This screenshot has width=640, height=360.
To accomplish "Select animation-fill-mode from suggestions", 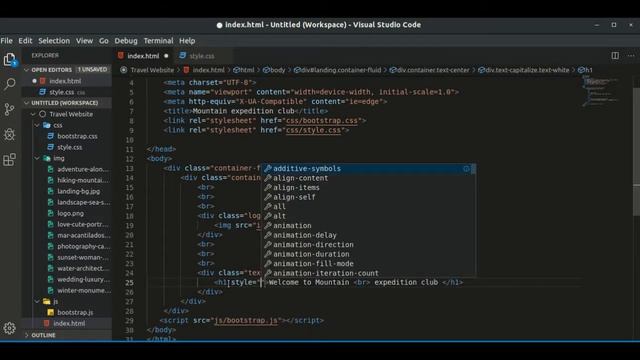I will (369, 264).
